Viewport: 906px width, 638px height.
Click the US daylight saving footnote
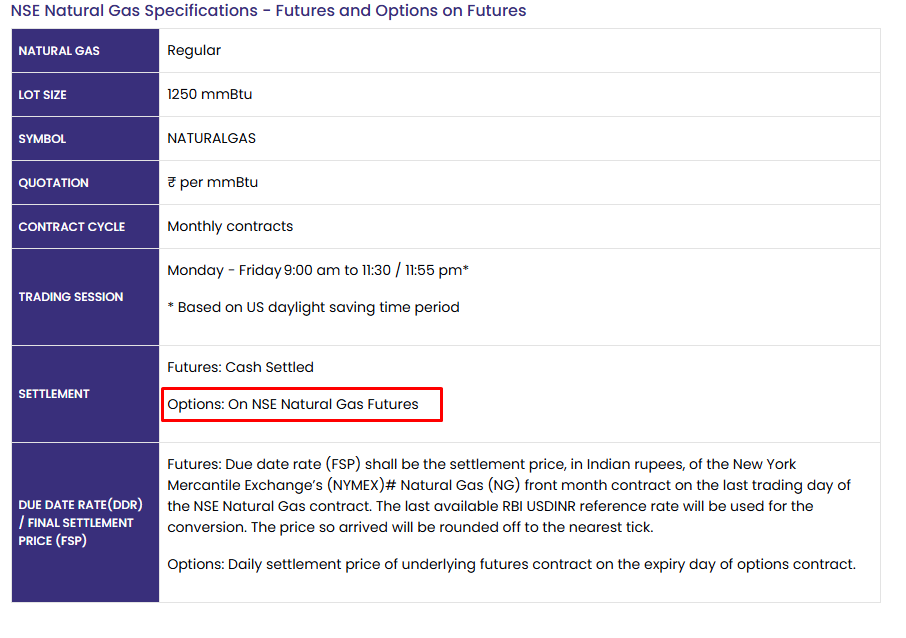313,307
